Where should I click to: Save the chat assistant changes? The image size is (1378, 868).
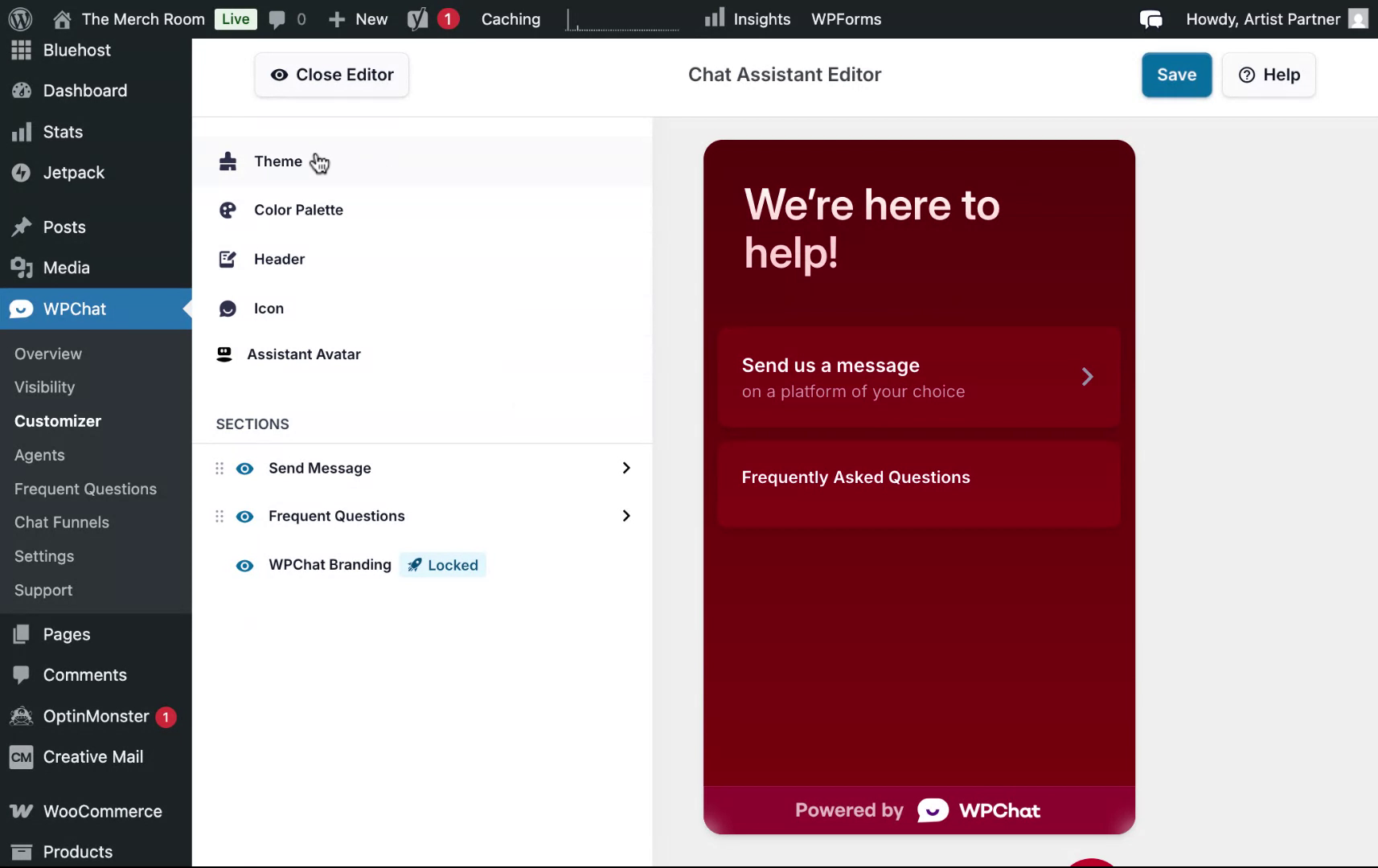[x=1176, y=75]
